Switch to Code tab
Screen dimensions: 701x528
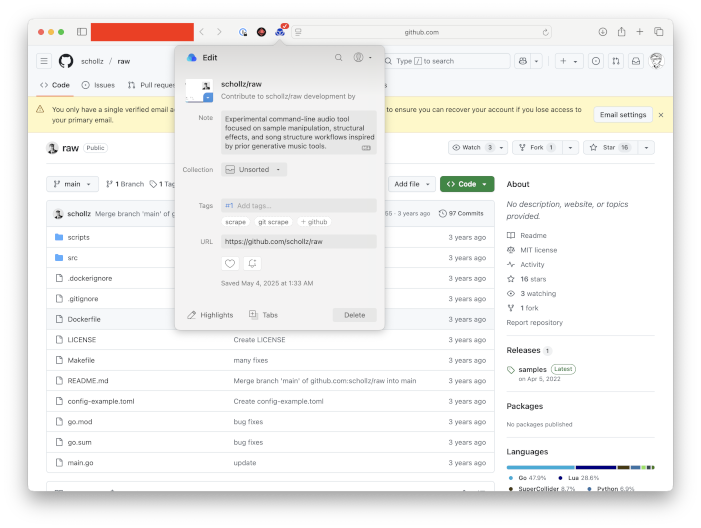[55, 85]
